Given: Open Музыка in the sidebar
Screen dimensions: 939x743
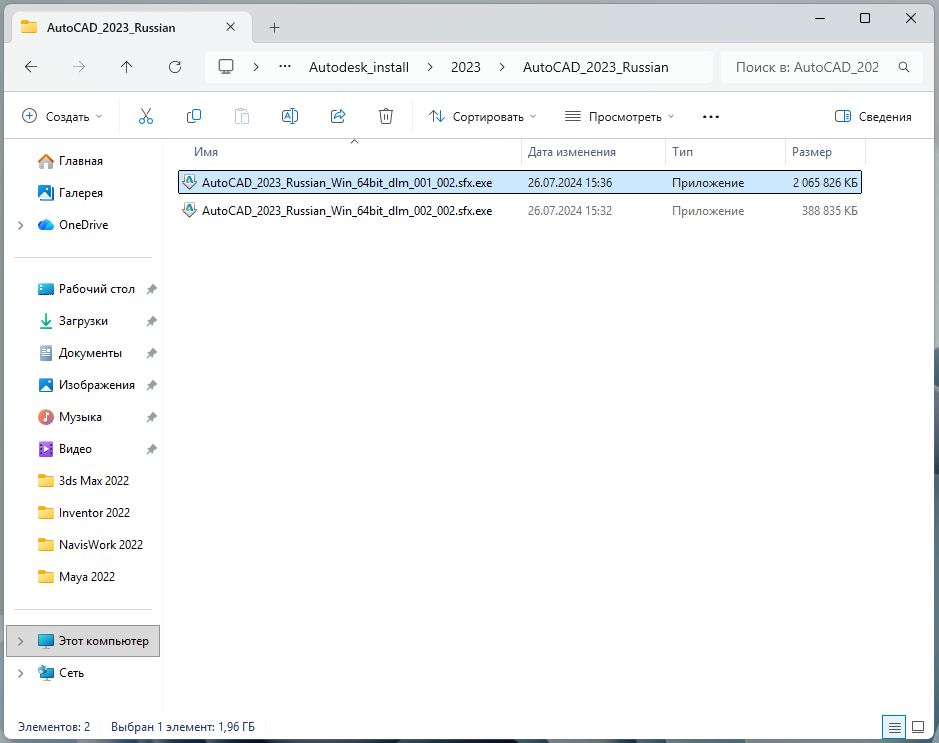Looking at the screenshot, I should [69, 417].
